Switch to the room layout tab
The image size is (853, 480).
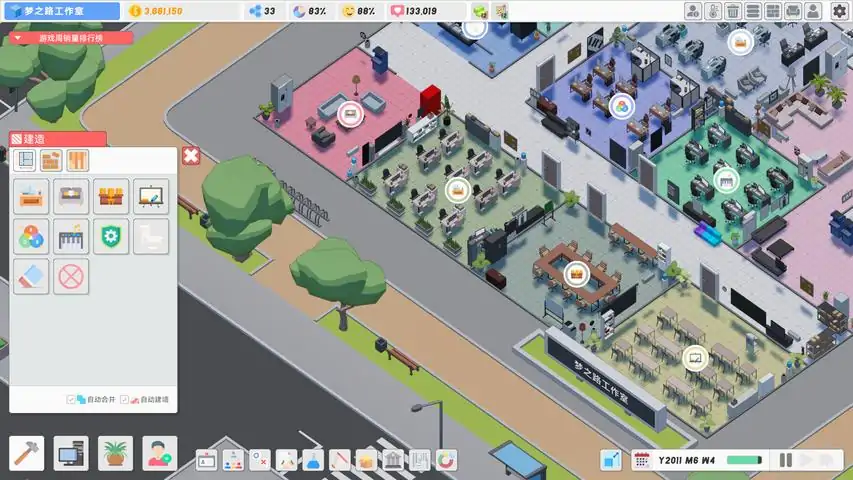[26, 160]
